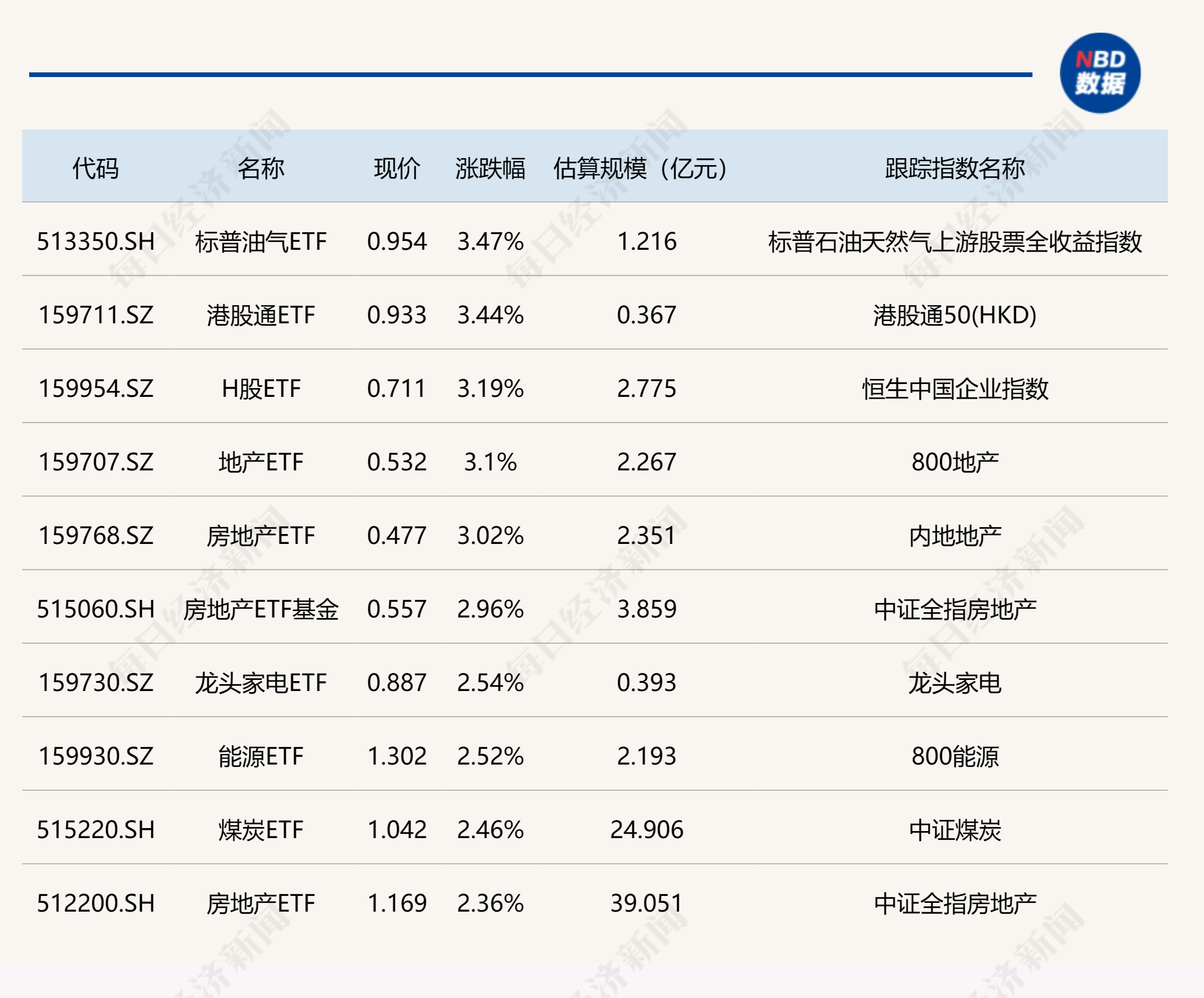
Task: Click the price 1.169
Action: tap(397, 903)
